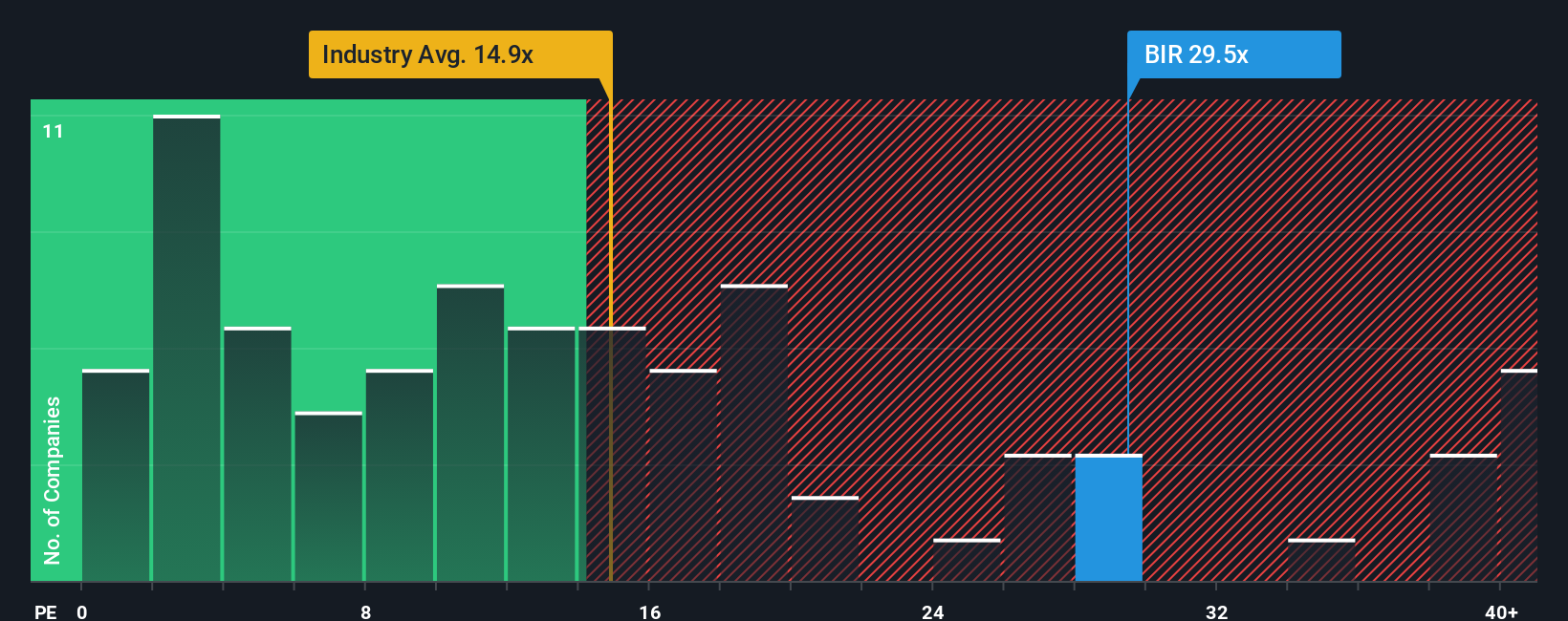Click the 0 tick label on PE axis
1568x621 pixels.
pyautogui.click(x=82, y=611)
